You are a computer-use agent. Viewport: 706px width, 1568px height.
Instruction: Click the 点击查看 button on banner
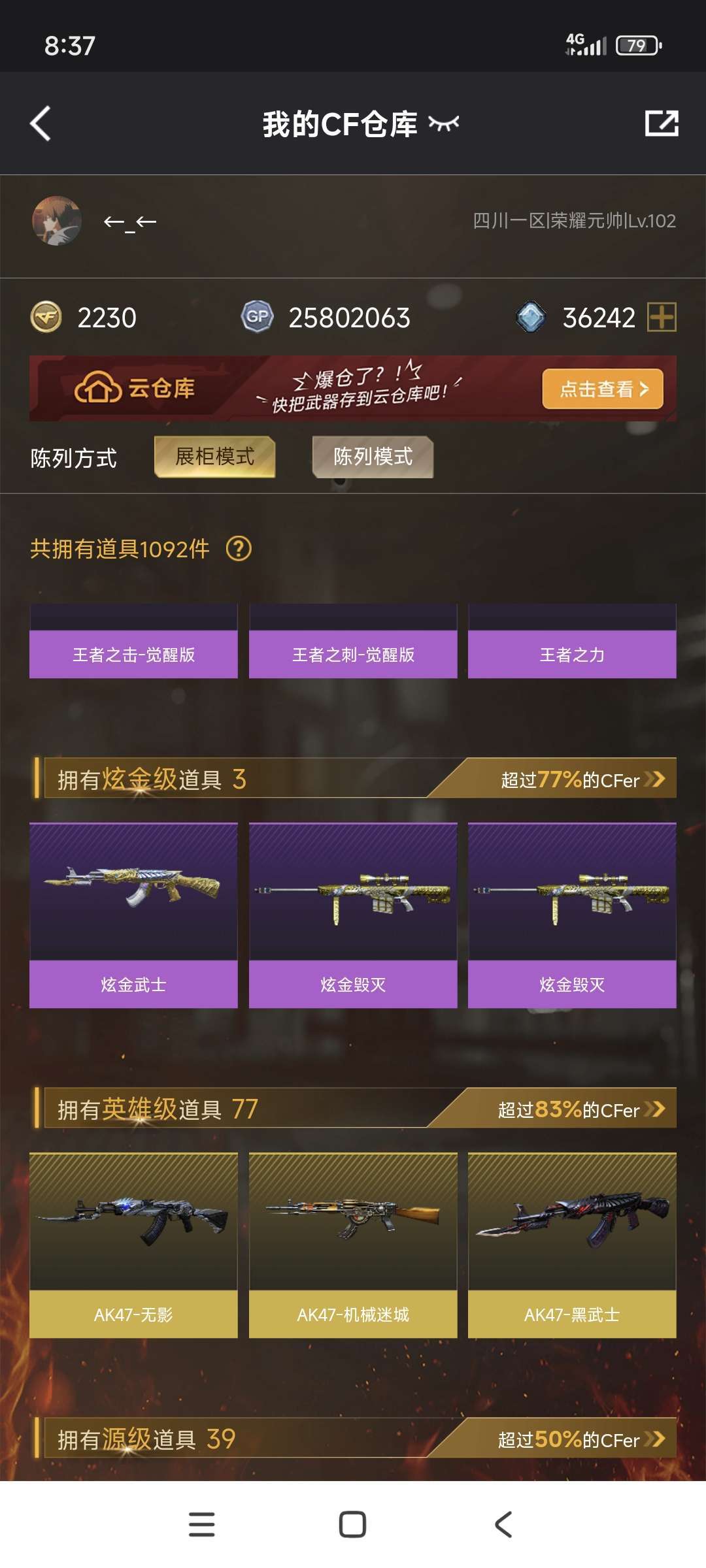tap(603, 389)
